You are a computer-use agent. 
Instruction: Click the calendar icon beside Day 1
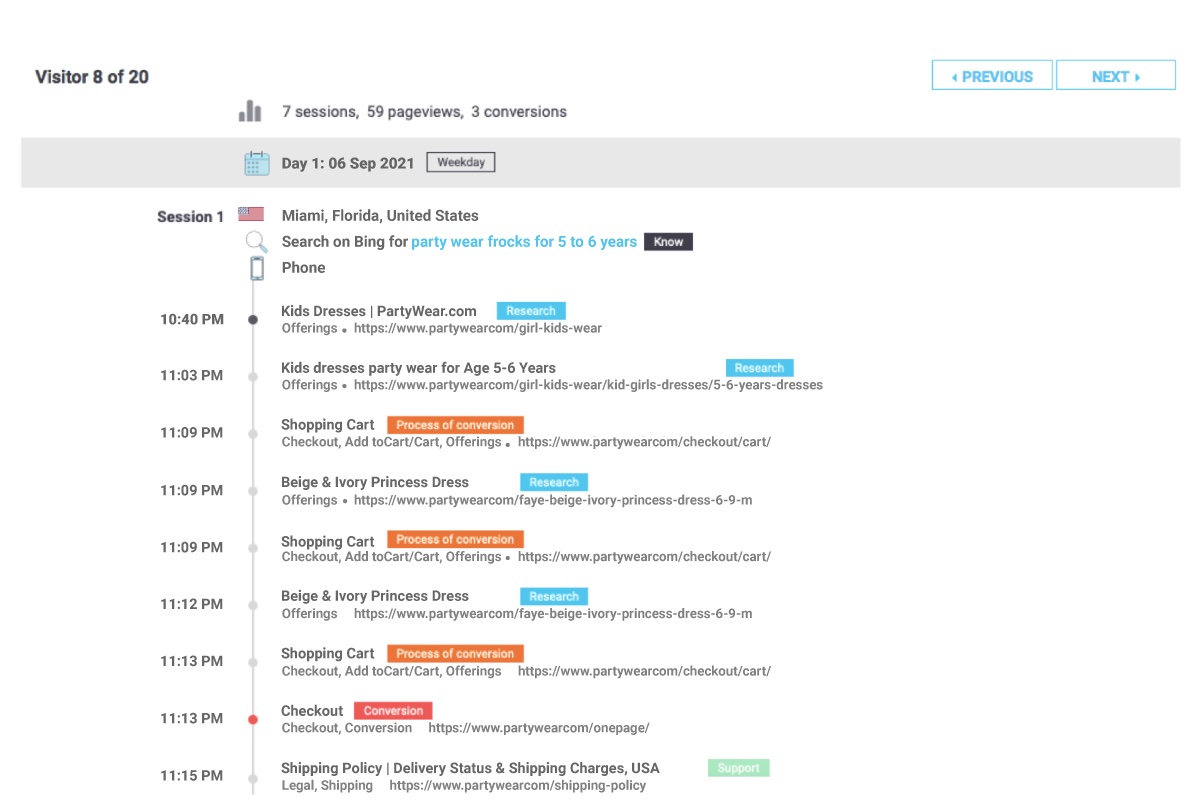click(256, 161)
